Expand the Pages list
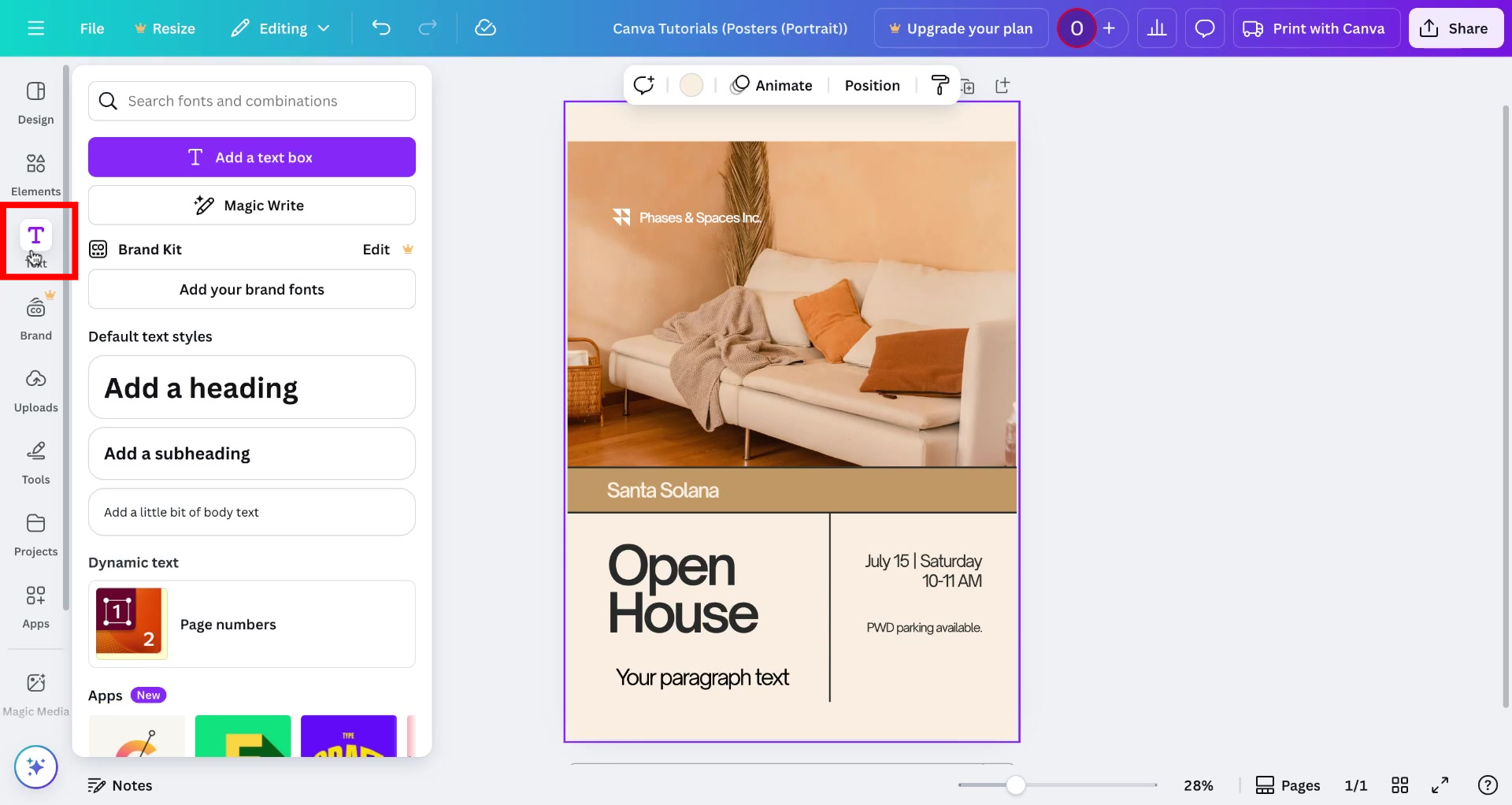The width and height of the screenshot is (1512, 805). point(1288,785)
